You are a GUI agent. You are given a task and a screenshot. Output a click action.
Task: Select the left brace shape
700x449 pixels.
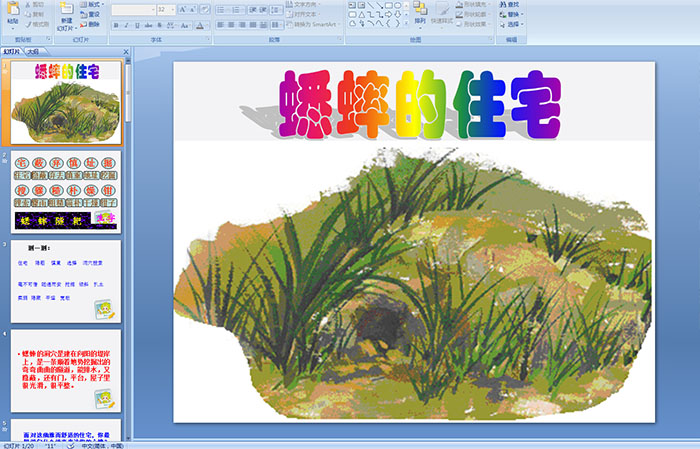[388, 24]
